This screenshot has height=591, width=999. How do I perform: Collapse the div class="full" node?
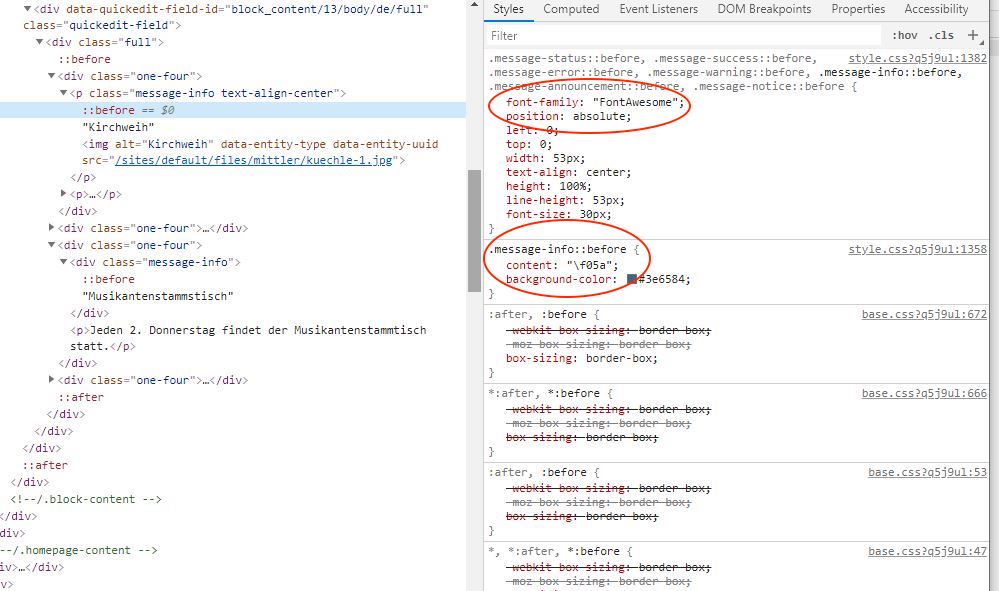(38, 42)
